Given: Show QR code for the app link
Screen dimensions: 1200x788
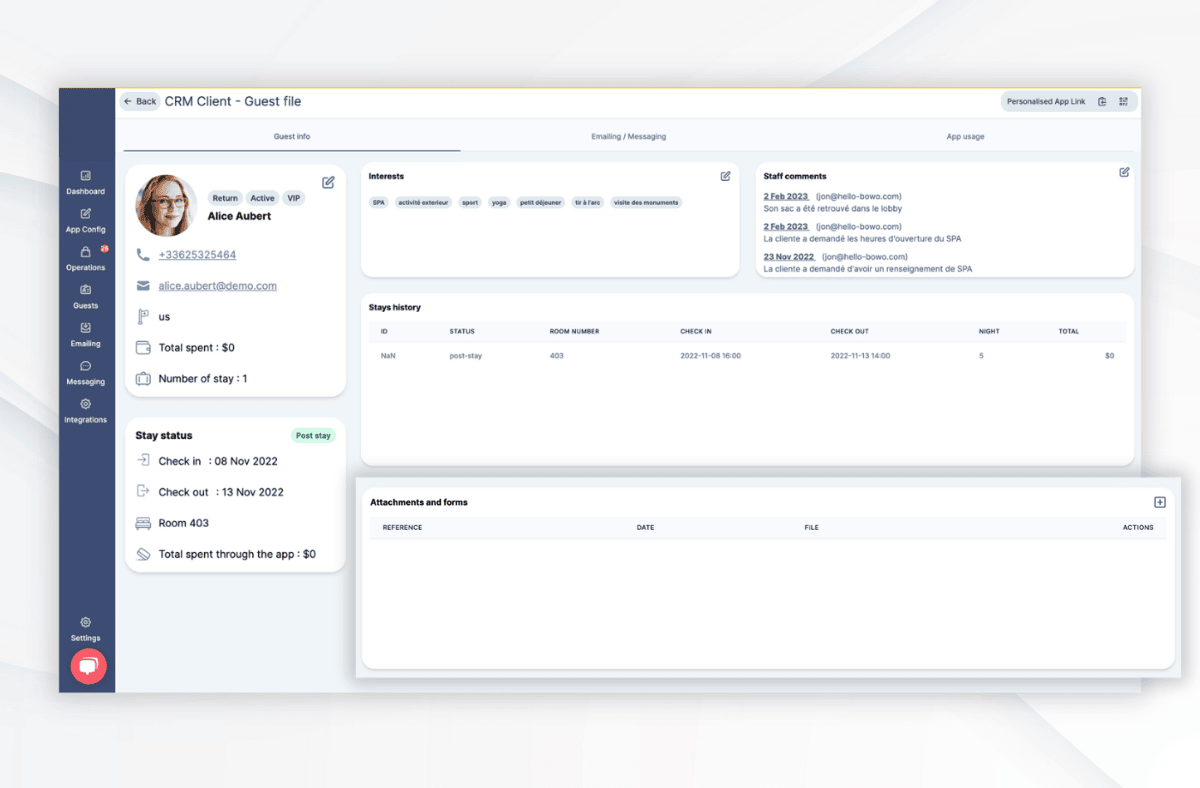Looking at the screenshot, I should (x=1123, y=102).
